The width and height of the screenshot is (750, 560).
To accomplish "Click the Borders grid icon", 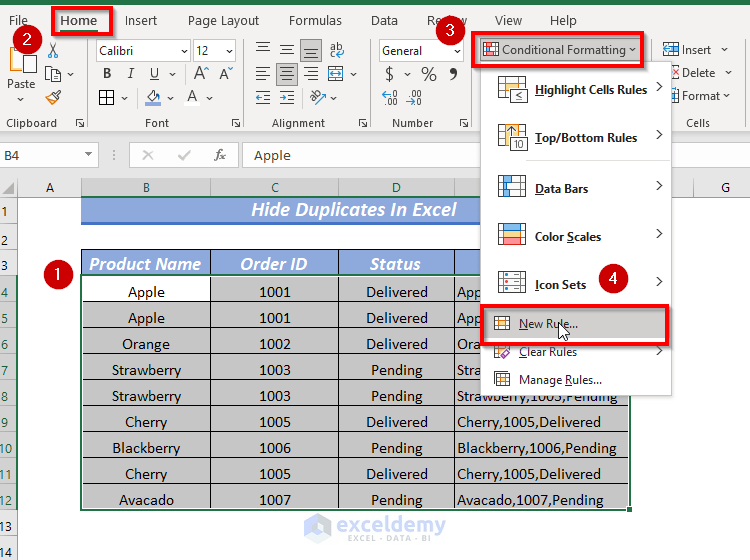I will tap(106, 98).
